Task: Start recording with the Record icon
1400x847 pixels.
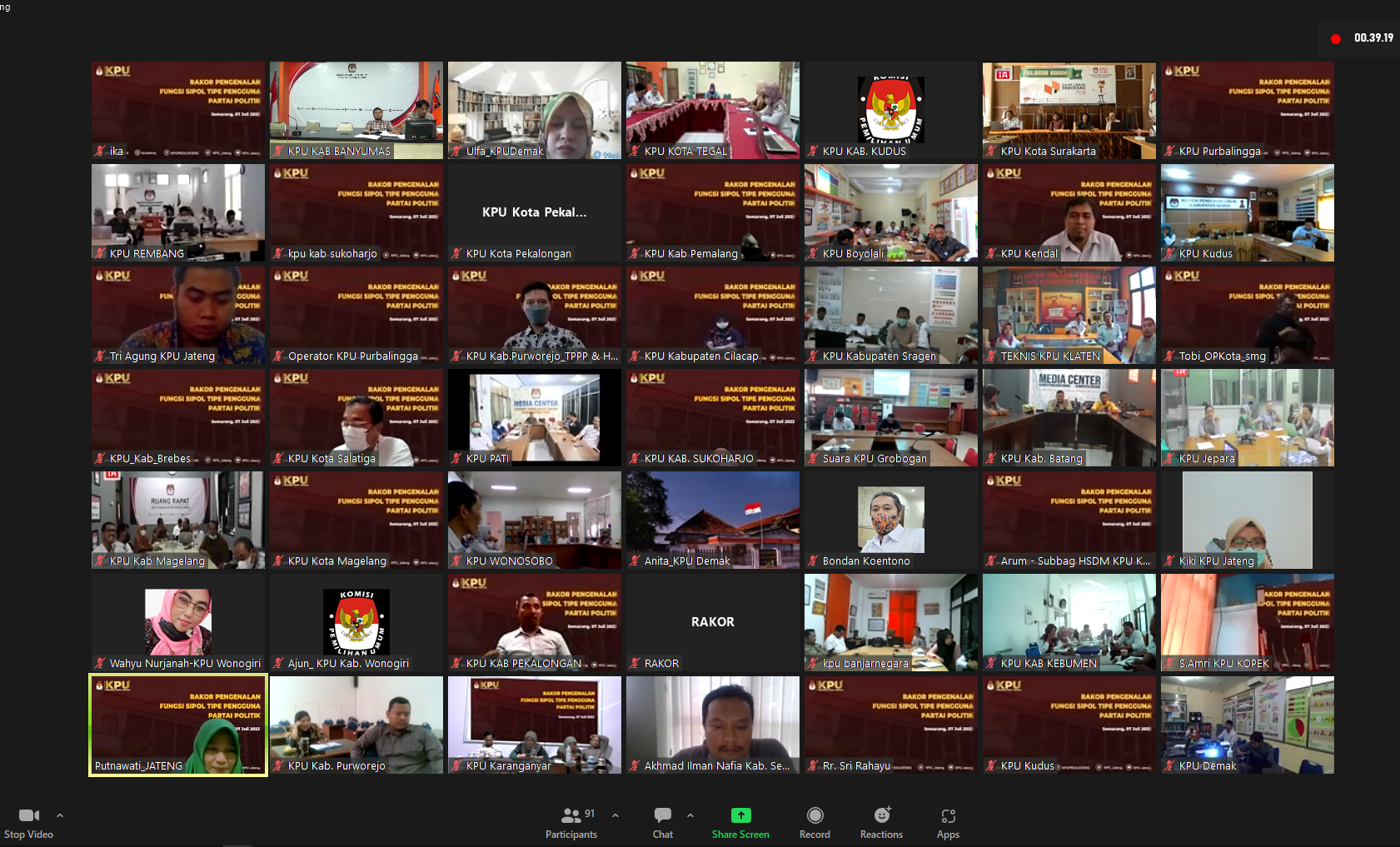Action: pos(815,815)
